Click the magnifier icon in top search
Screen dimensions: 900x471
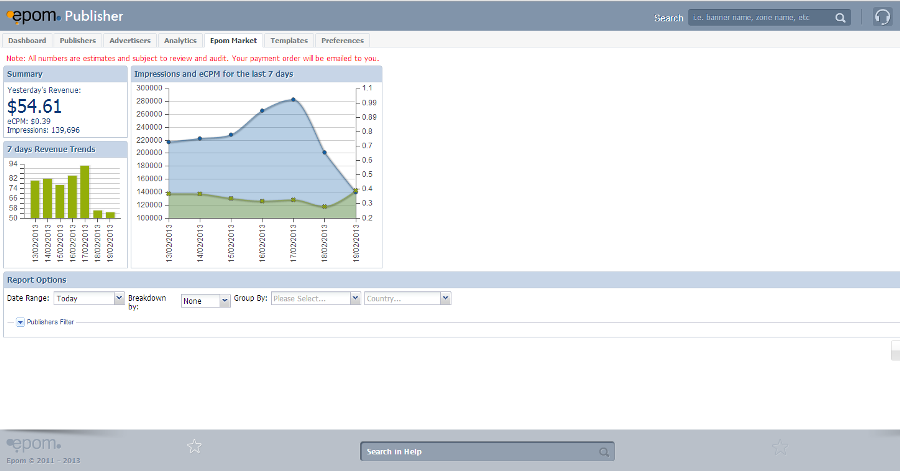[841, 17]
